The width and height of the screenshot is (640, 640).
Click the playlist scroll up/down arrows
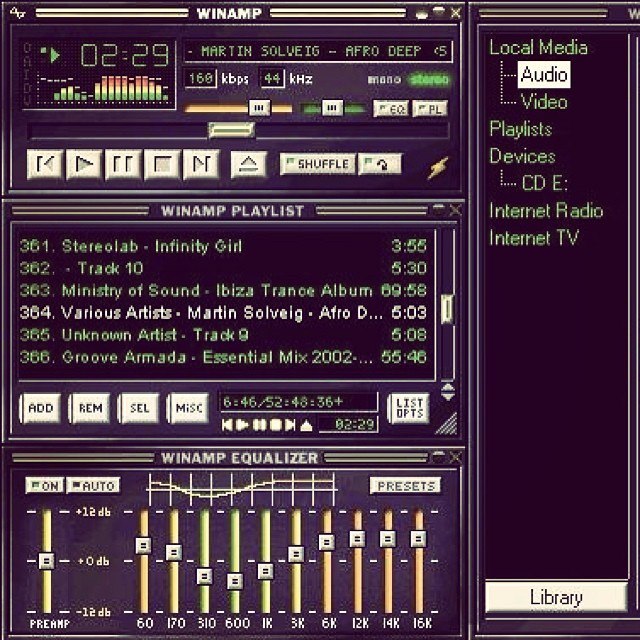448,392
